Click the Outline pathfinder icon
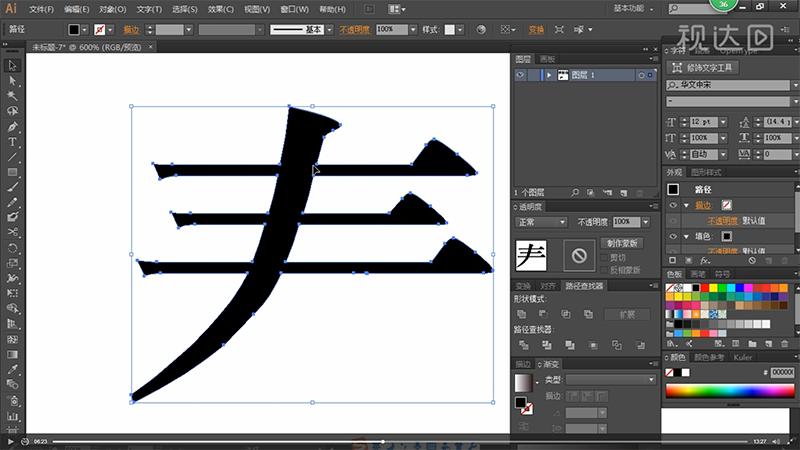This screenshot has width=800, height=450. pyautogui.click(x=617, y=345)
